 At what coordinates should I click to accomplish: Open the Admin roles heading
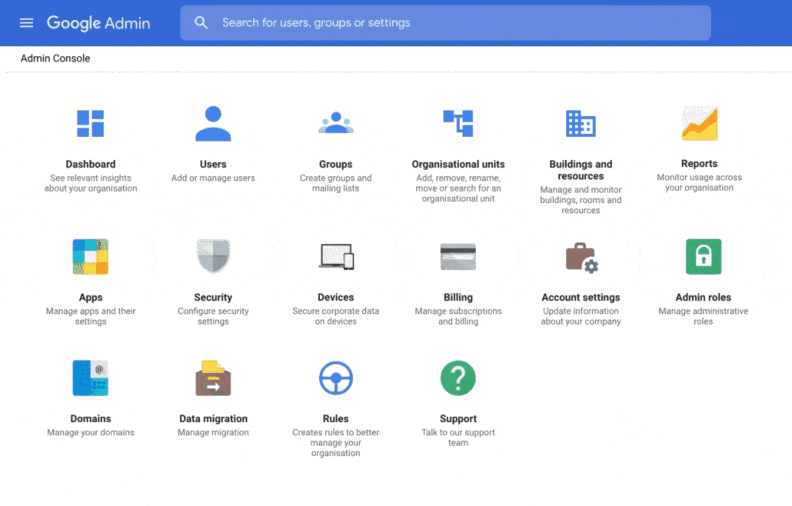click(x=704, y=297)
